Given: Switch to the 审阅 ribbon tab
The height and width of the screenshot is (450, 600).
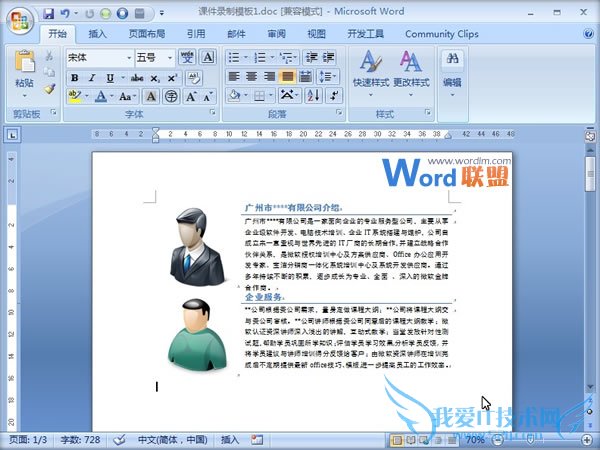Looking at the screenshot, I should (x=276, y=34).
